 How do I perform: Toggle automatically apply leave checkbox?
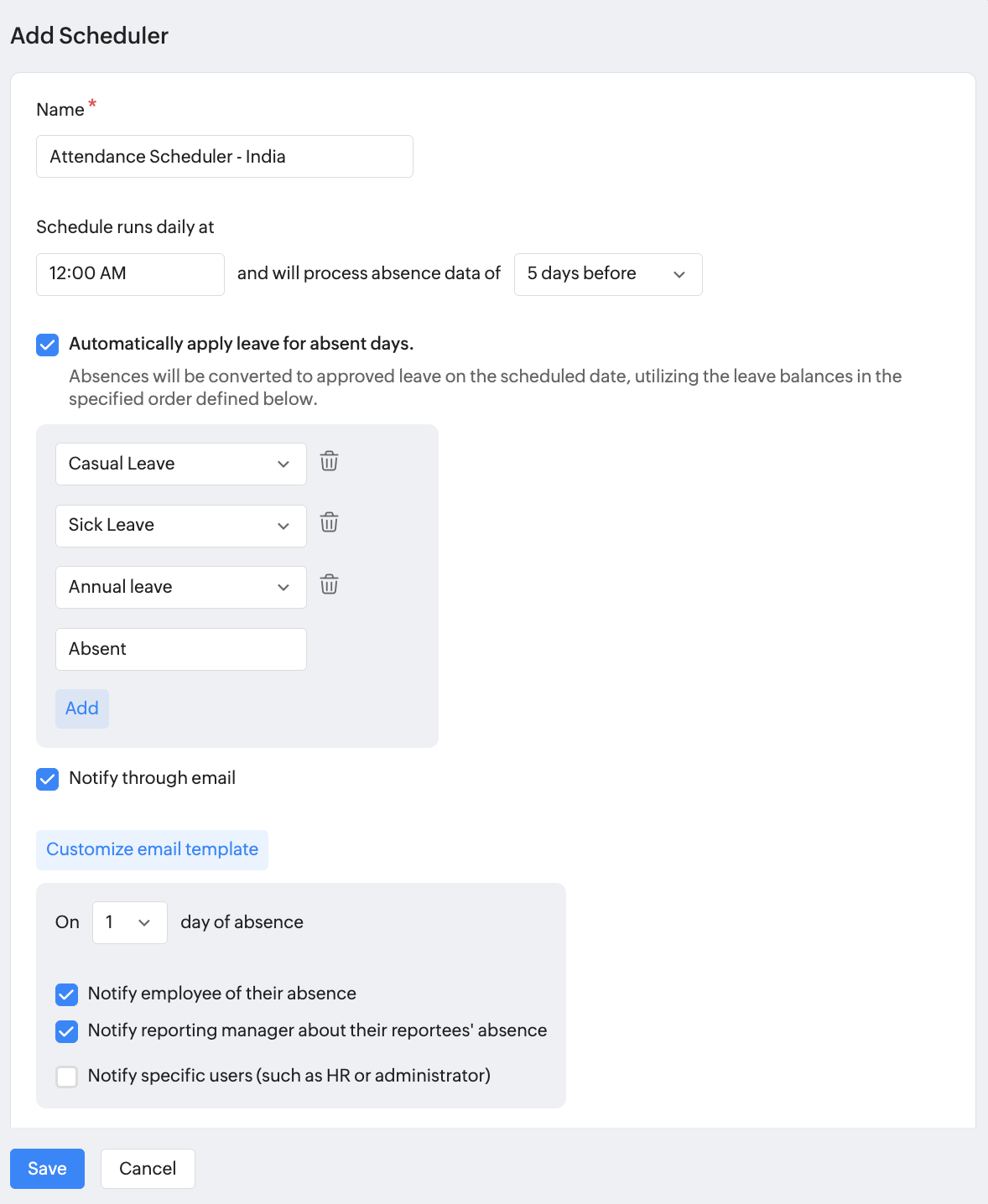tap(48, 345)
